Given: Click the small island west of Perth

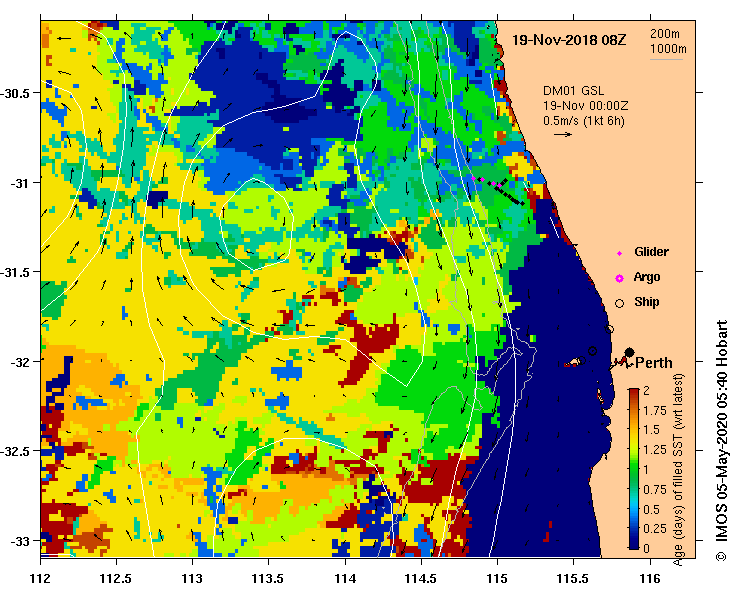Looking at the screenshot, I should [574, 362].
